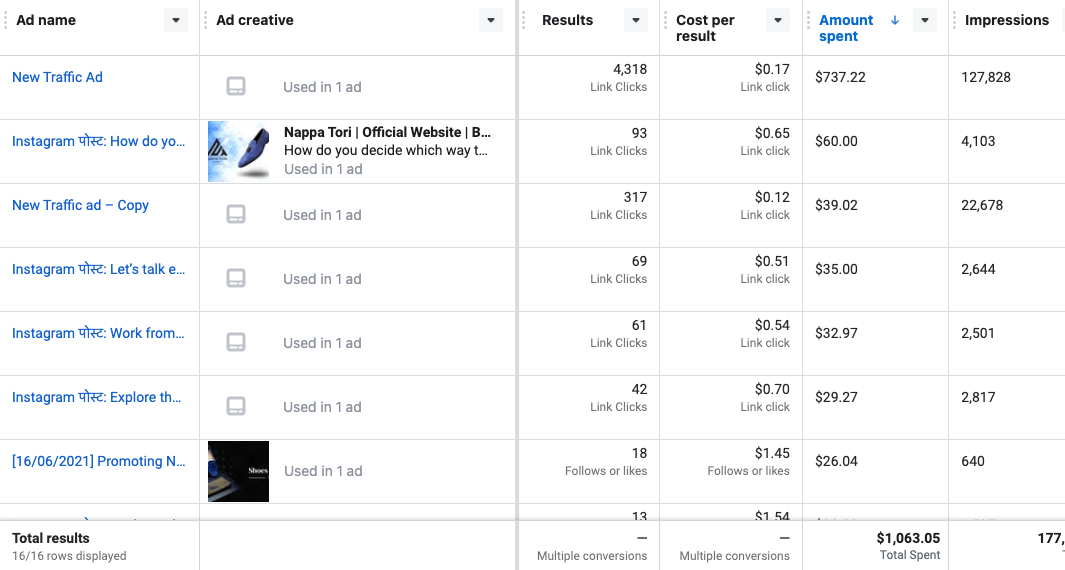
Task: Click the 22,678 impressions cell
Action: (981, 205)
